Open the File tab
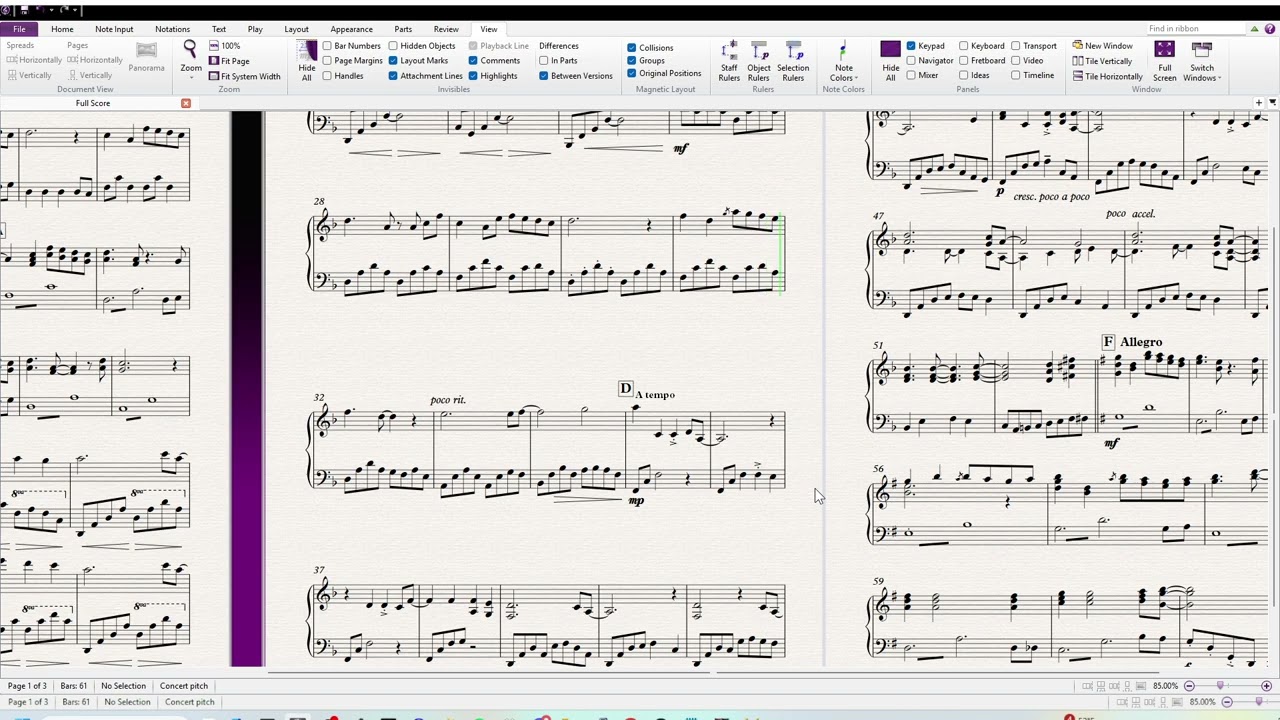 20,29
